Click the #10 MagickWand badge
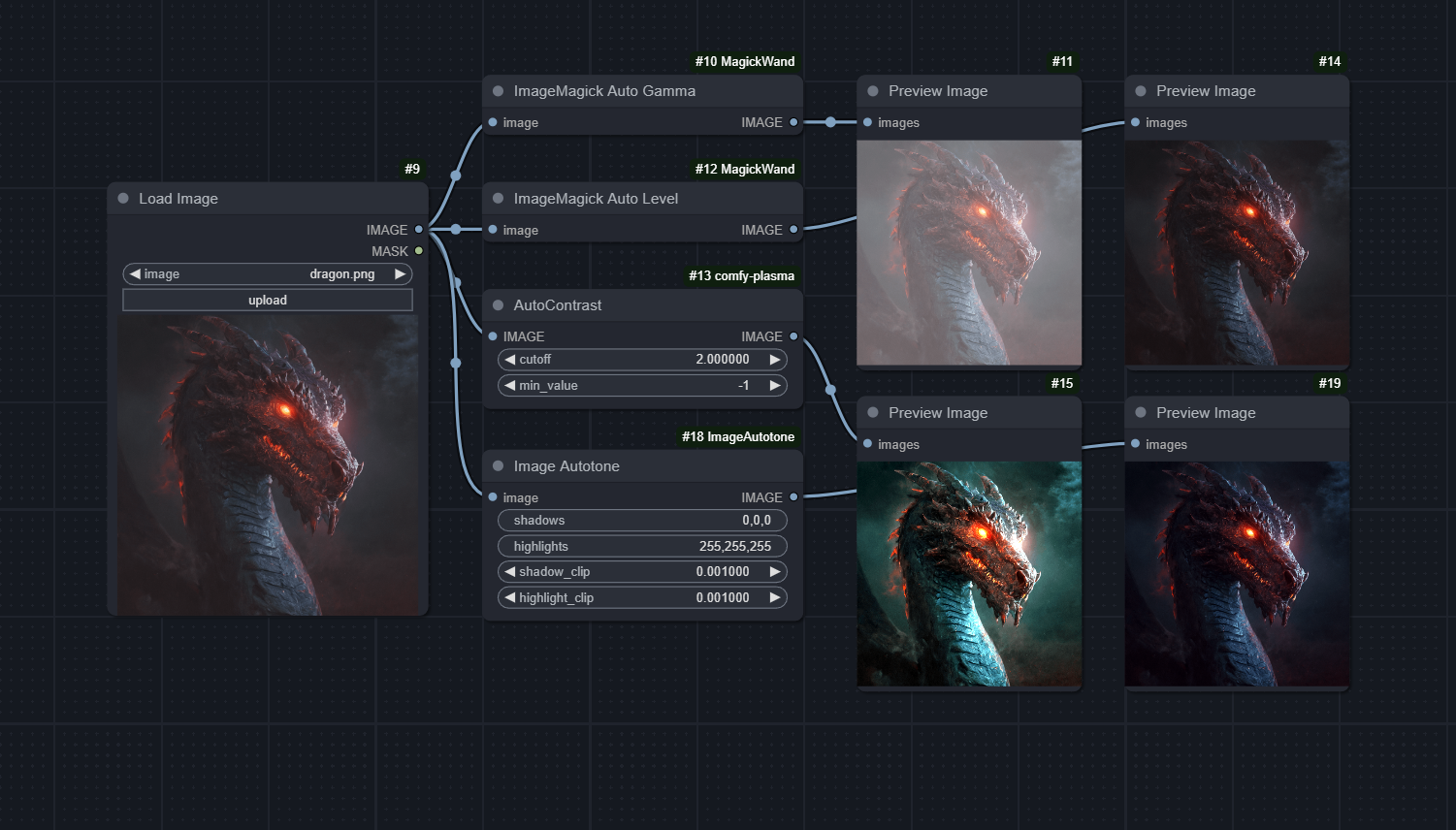The height and width of the screenshot is (830, 1456). [x=745, y=61]
